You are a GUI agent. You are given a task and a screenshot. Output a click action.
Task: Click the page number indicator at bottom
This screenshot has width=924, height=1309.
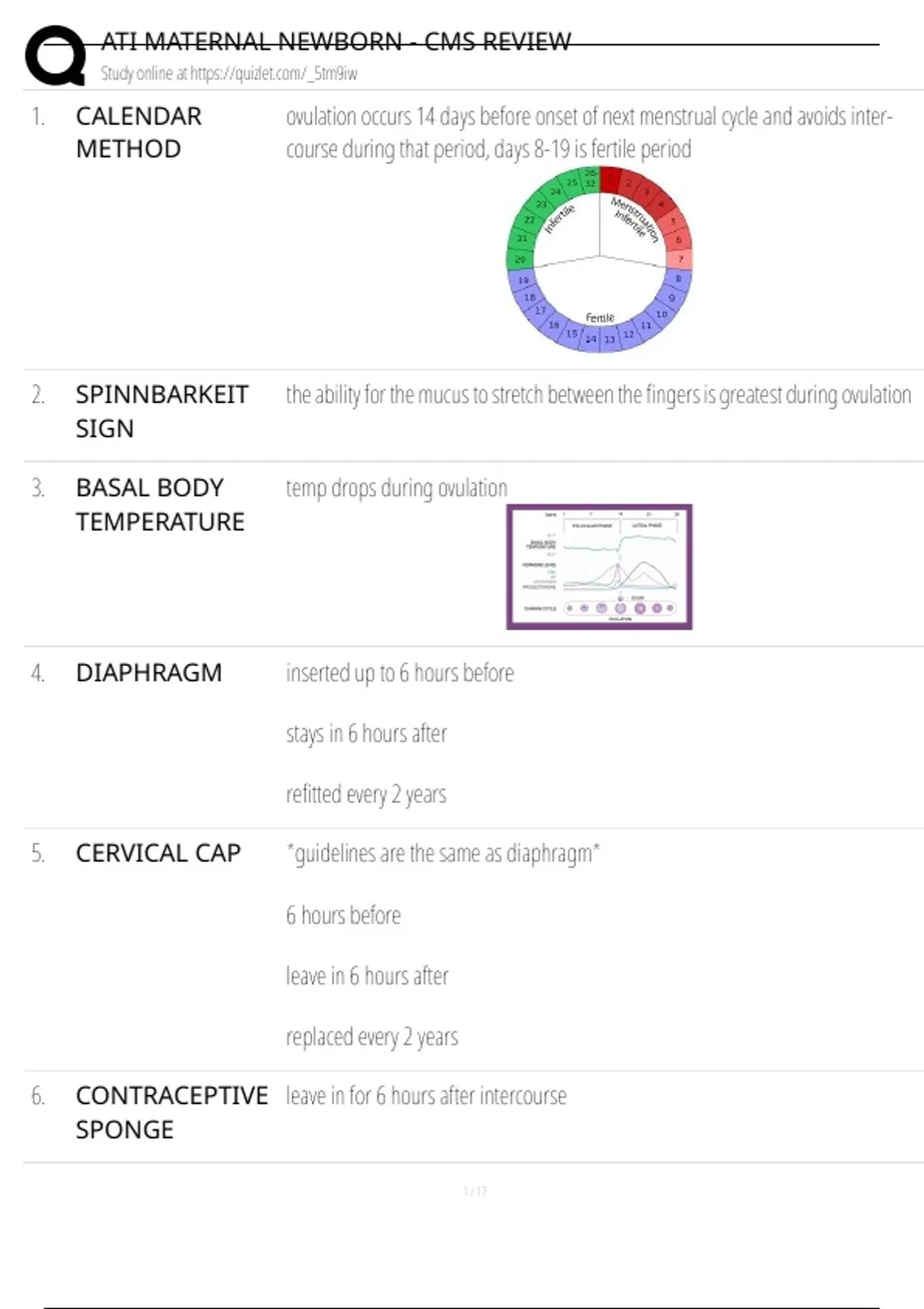point(475,1191)
